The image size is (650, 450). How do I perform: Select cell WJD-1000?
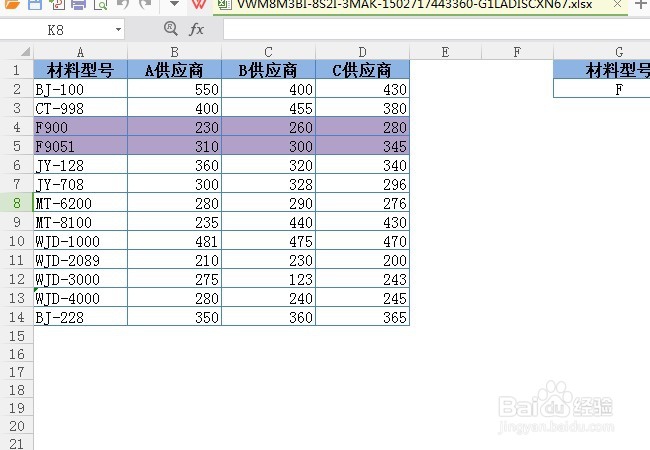tap(80, 241)
